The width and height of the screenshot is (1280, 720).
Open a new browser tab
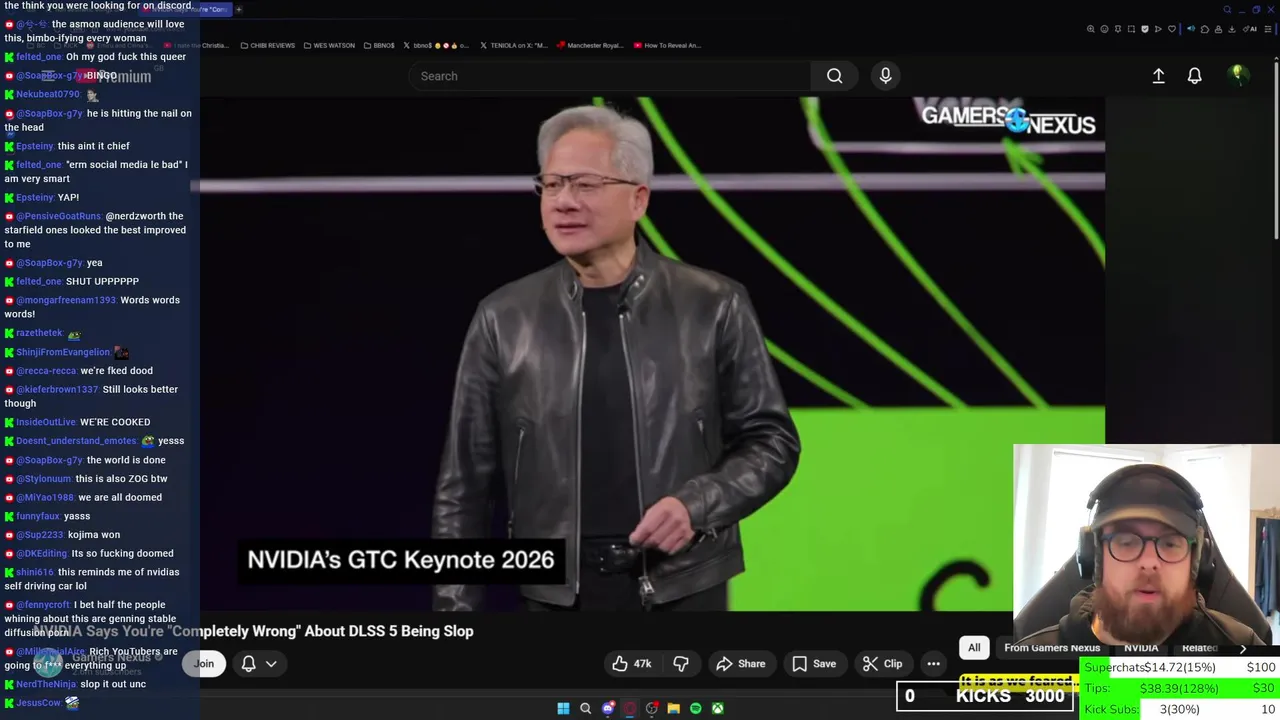[239, 9]
